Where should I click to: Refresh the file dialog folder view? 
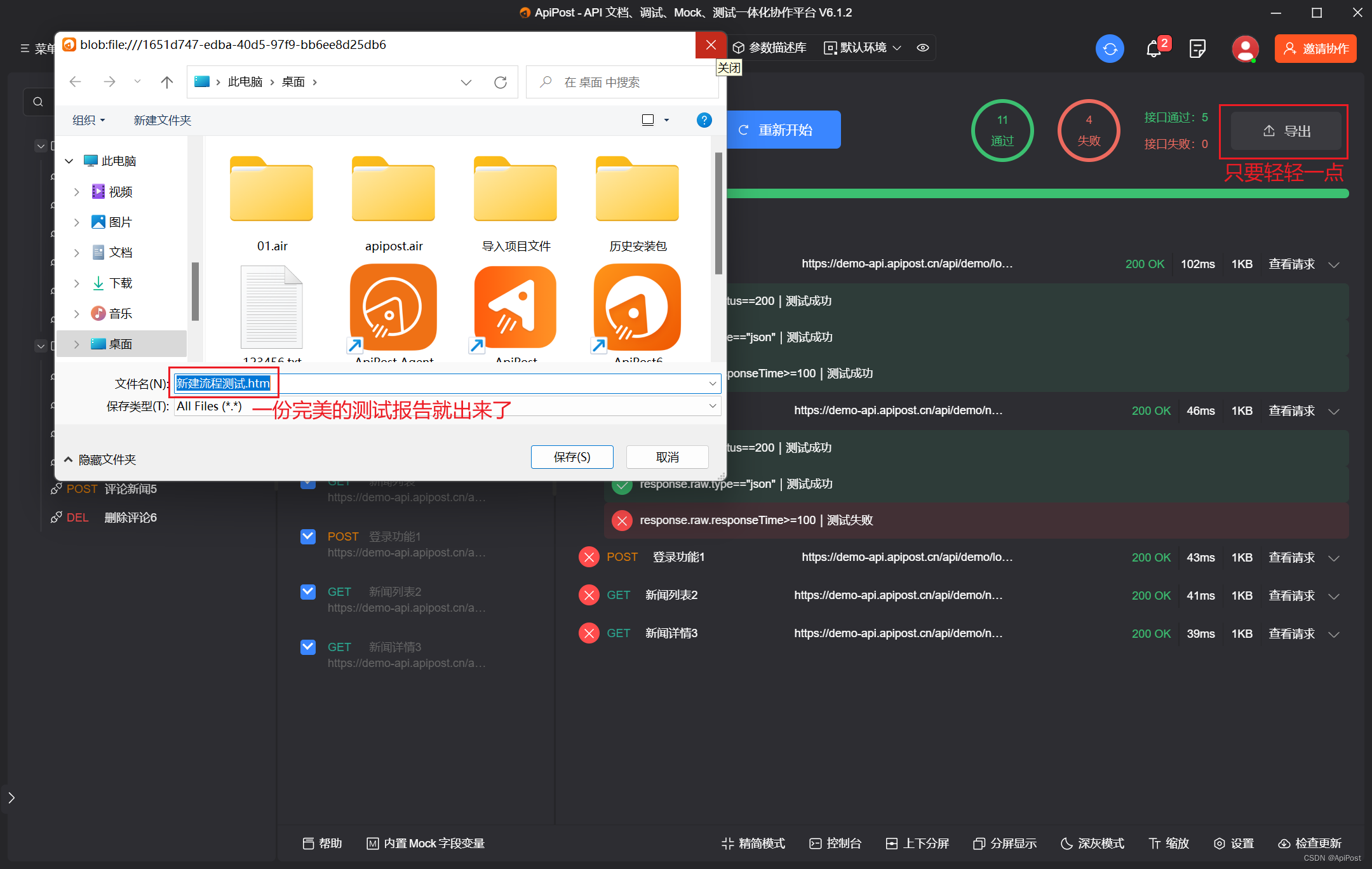[x=501, y=82]
